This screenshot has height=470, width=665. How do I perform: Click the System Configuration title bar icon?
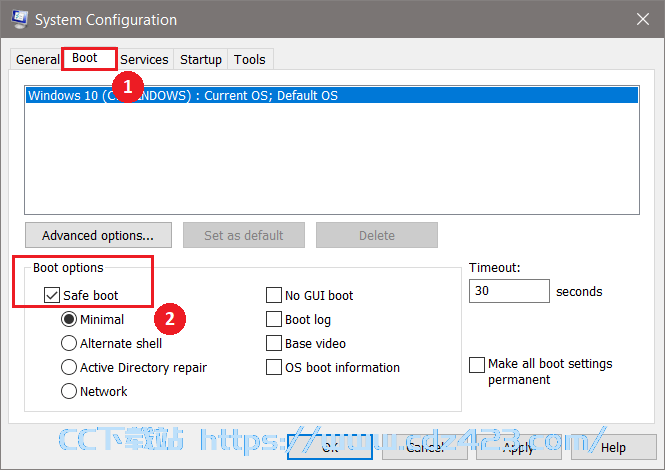[x=20, y=20]
